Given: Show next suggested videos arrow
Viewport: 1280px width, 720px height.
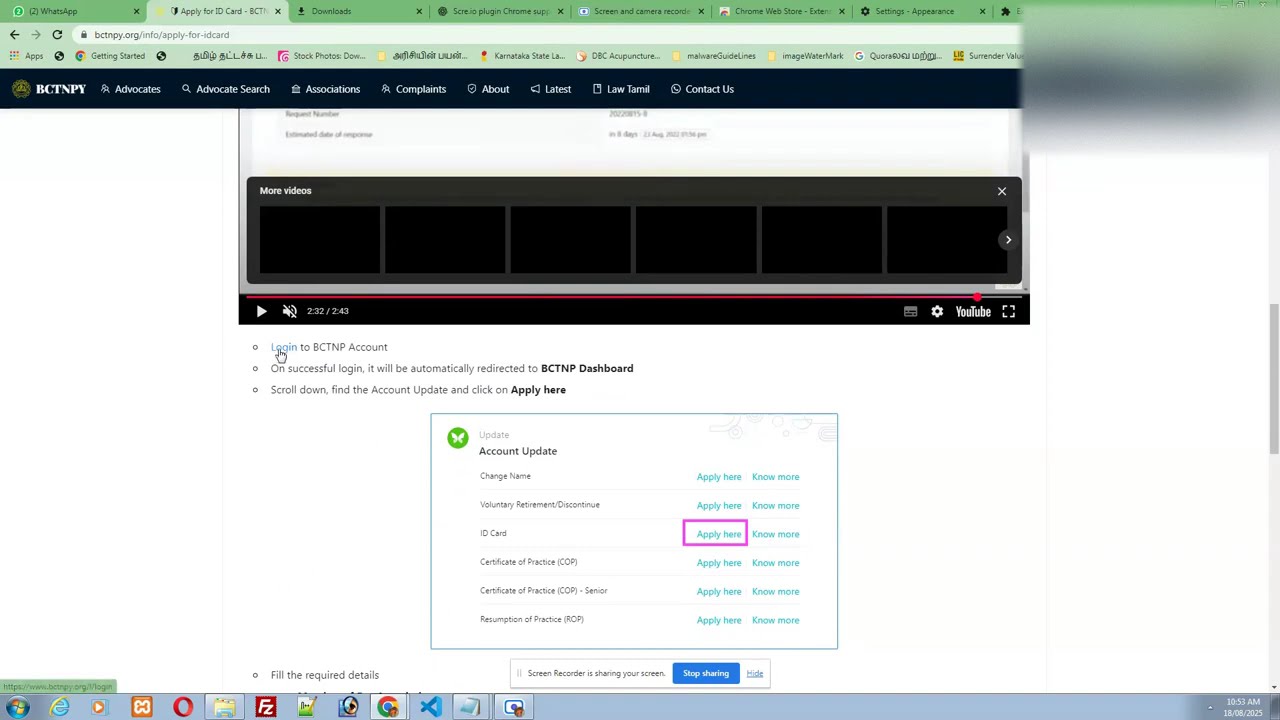Looking at the screenshot, I should click(1008, 240).
